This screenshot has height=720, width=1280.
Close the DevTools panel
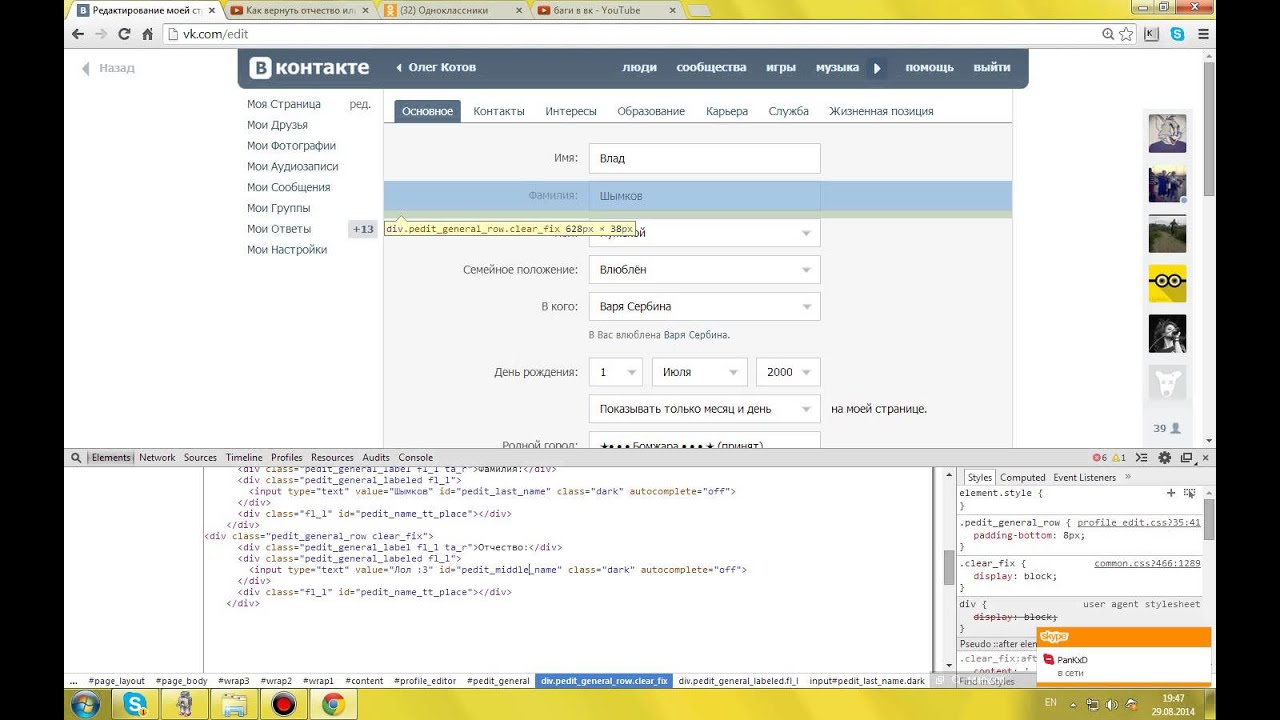[x=1207, y=457]
